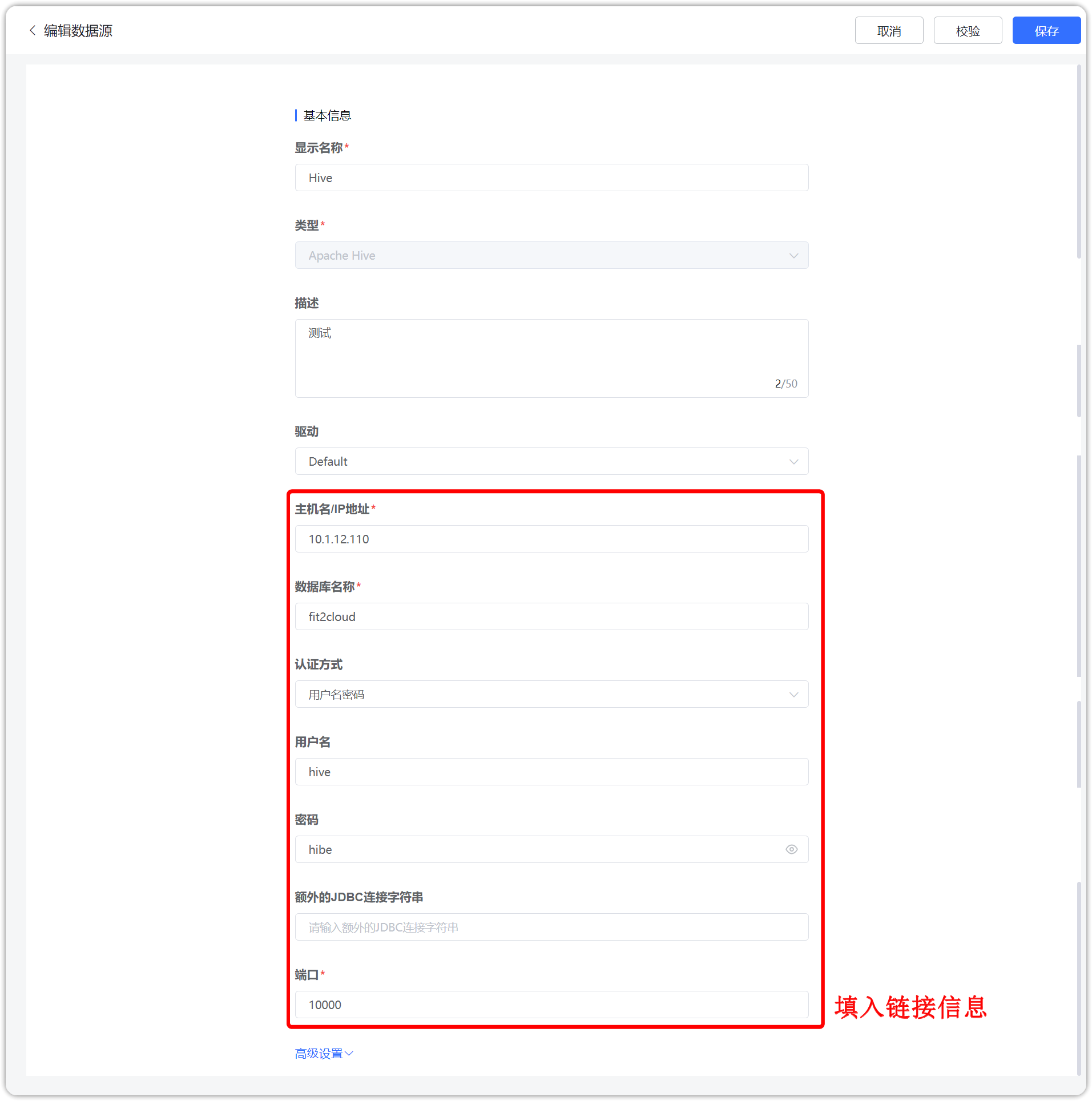1092x1101 pixels.
Task: Click the 校验 button to validate
Action: click(968, 30)
